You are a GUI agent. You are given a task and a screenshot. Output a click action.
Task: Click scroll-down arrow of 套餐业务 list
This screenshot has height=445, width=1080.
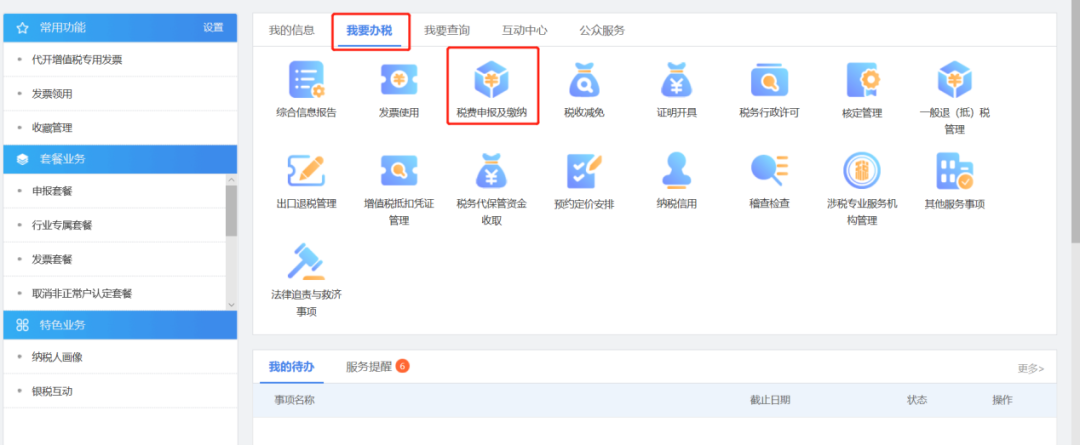(231, 304)
